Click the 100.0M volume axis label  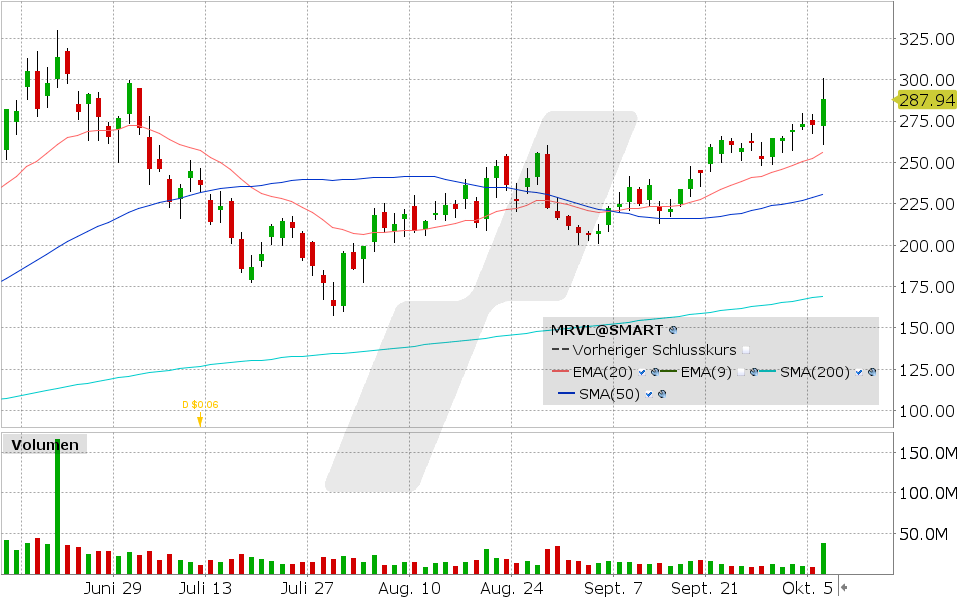click(928, 493)
